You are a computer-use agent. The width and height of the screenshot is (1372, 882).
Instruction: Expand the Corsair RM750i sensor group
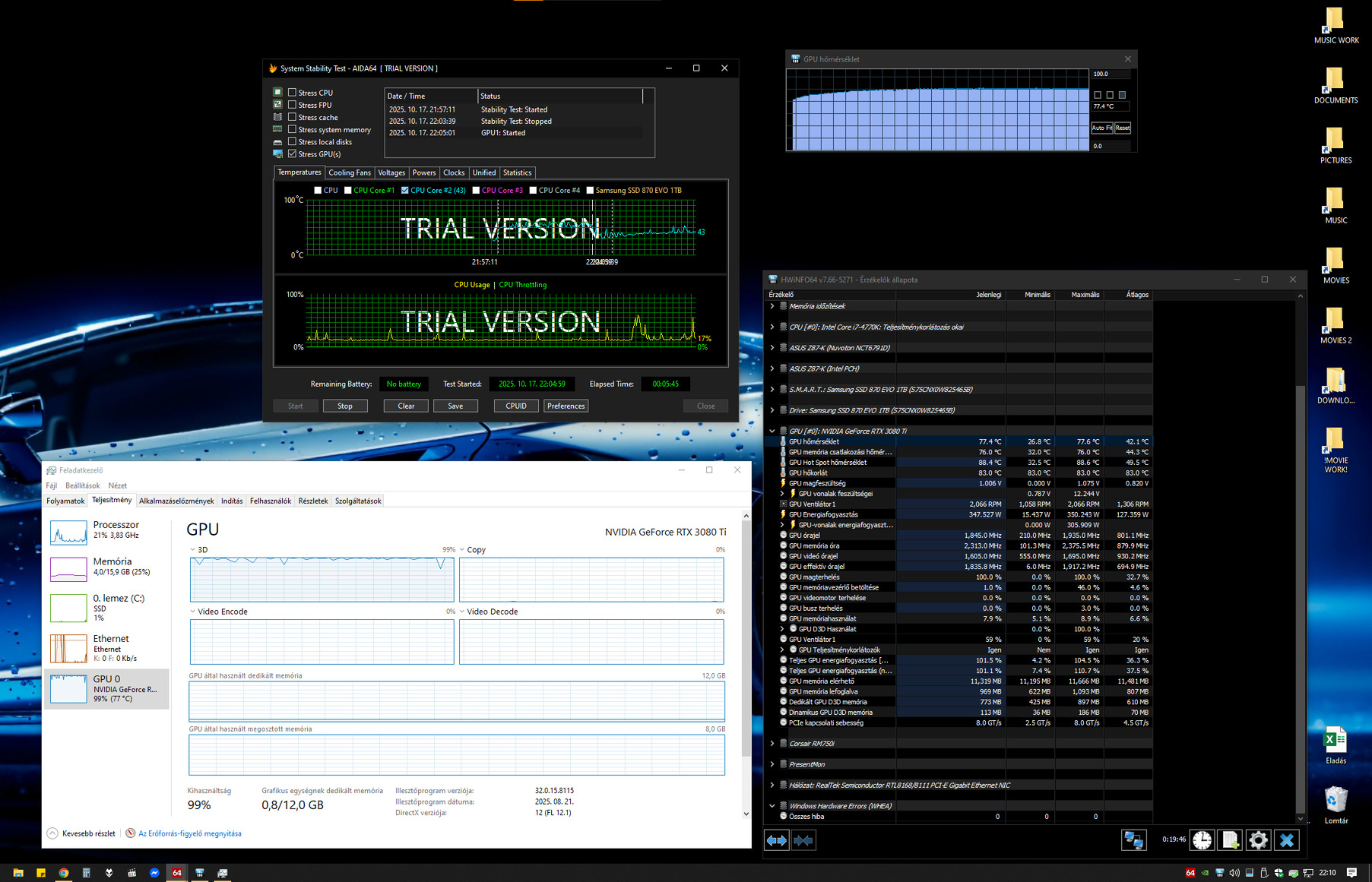coord(772,744)
